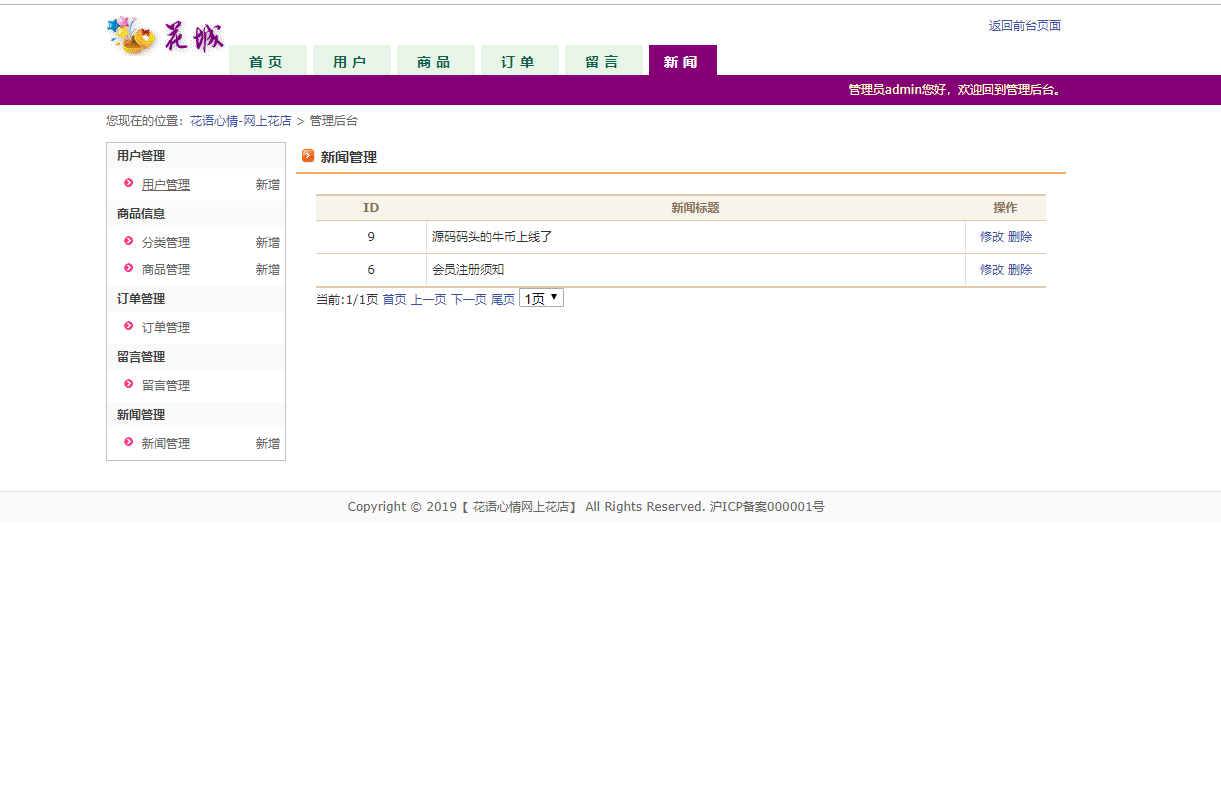
Task: Switch to the 订单 tab
Action: pyautogui.click(x=519, y=60)
